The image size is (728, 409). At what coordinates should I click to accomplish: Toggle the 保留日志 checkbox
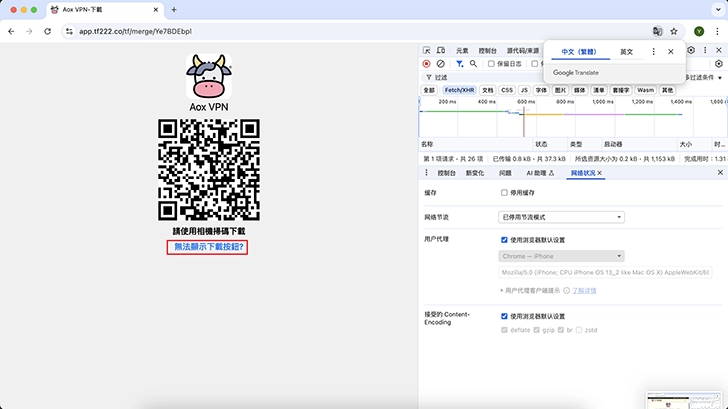(x=490, y=63)
